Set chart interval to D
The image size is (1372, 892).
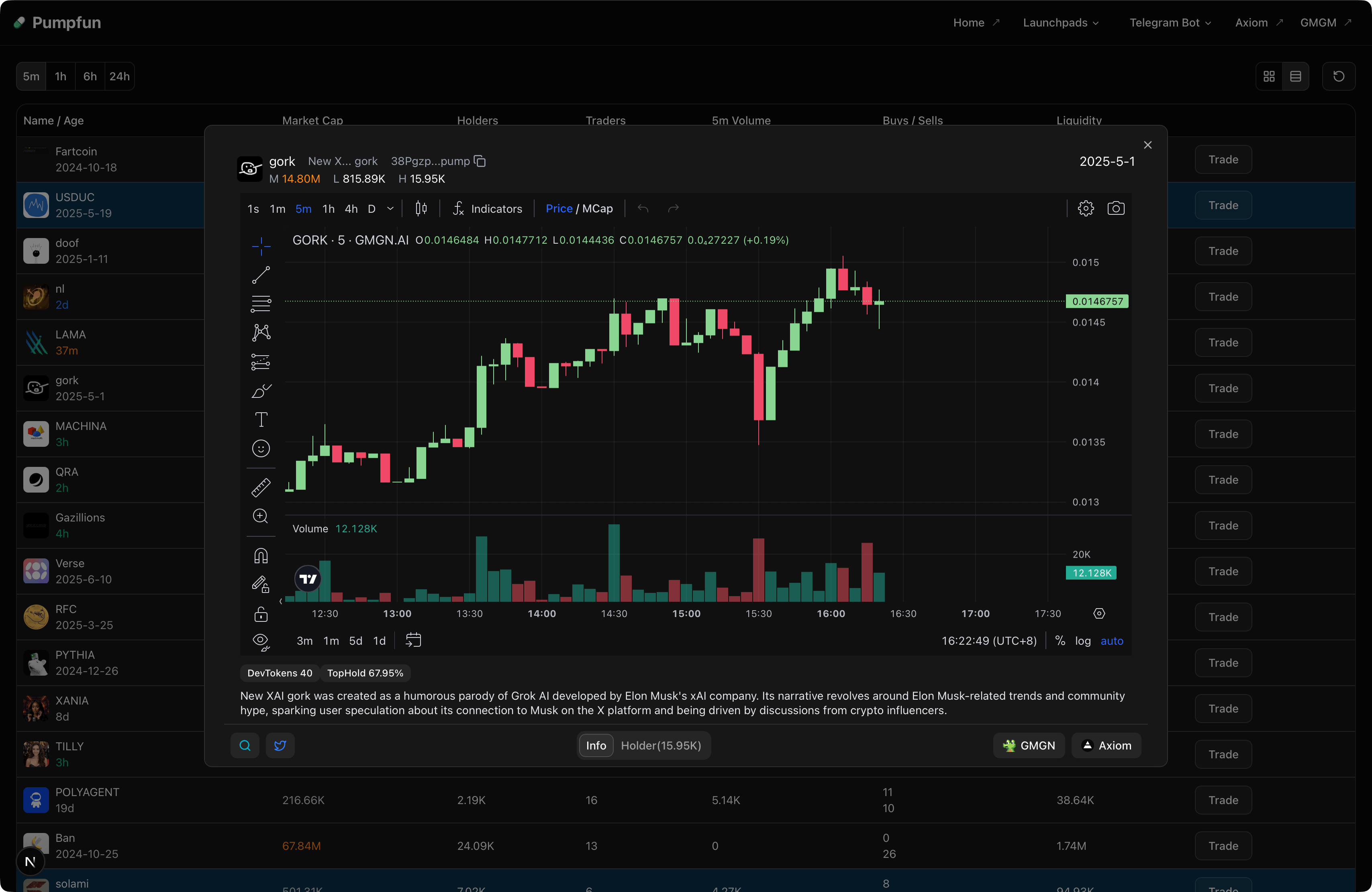point(372,209)
